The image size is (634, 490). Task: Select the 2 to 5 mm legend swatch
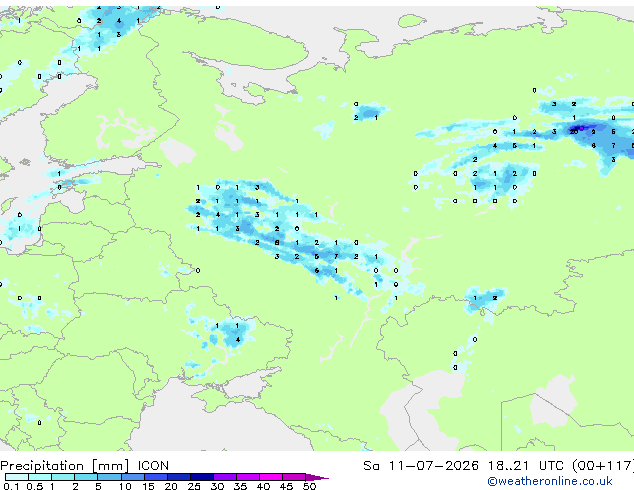coord(86,477)
